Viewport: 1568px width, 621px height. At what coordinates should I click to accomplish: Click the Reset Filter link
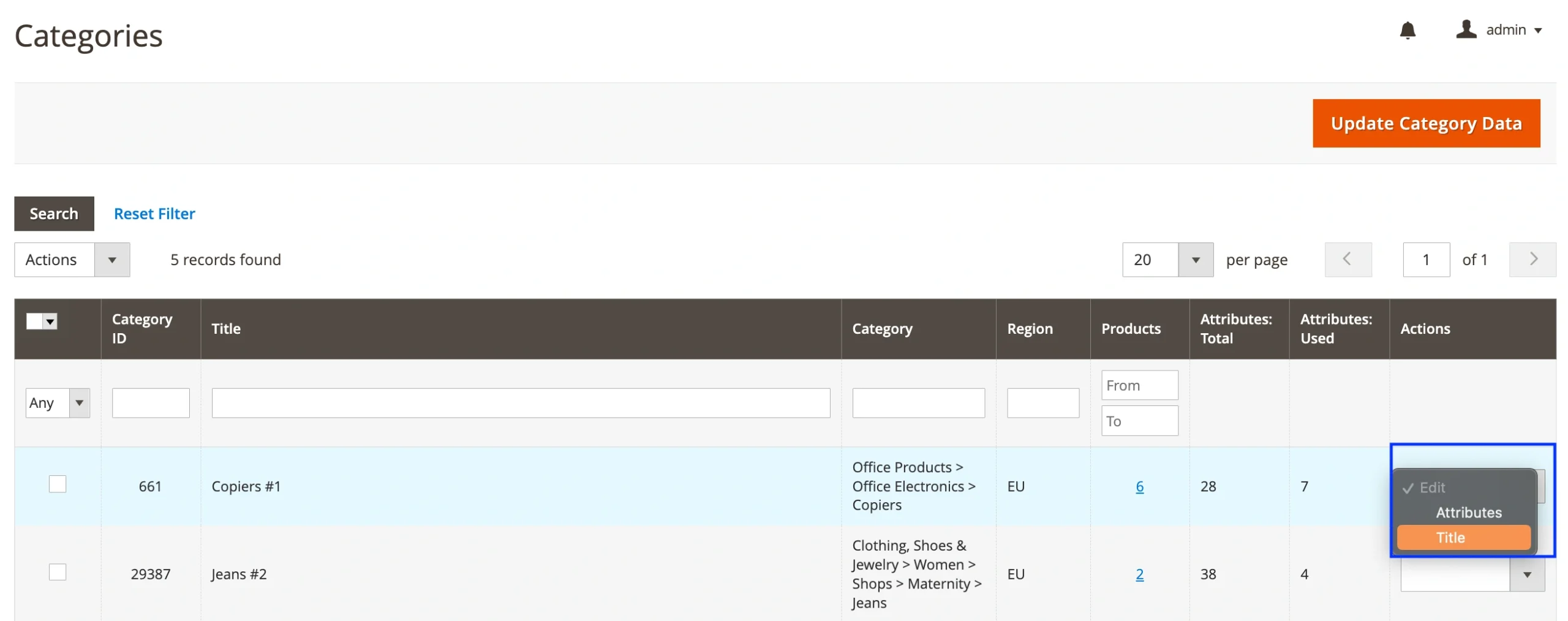tap(154, 214)
